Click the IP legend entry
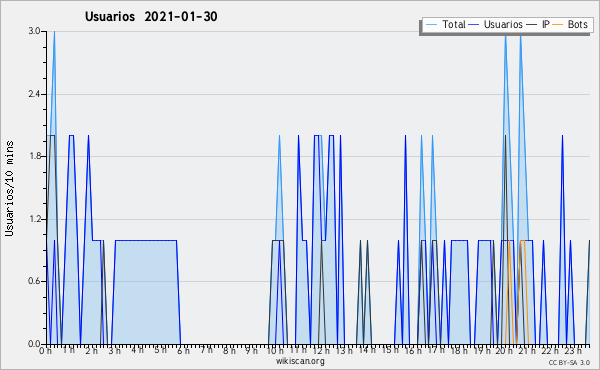The height and width of the screenshot is (370, 600). coord(538,24)
